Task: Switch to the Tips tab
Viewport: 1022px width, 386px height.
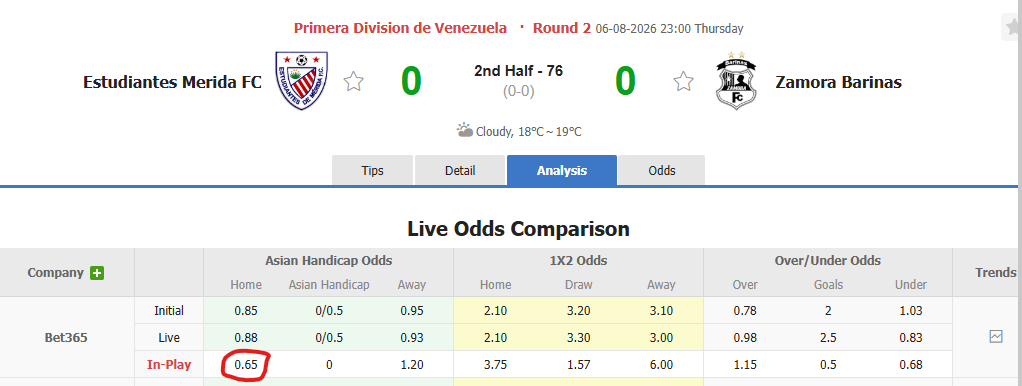Action: [x=372, y=171]
